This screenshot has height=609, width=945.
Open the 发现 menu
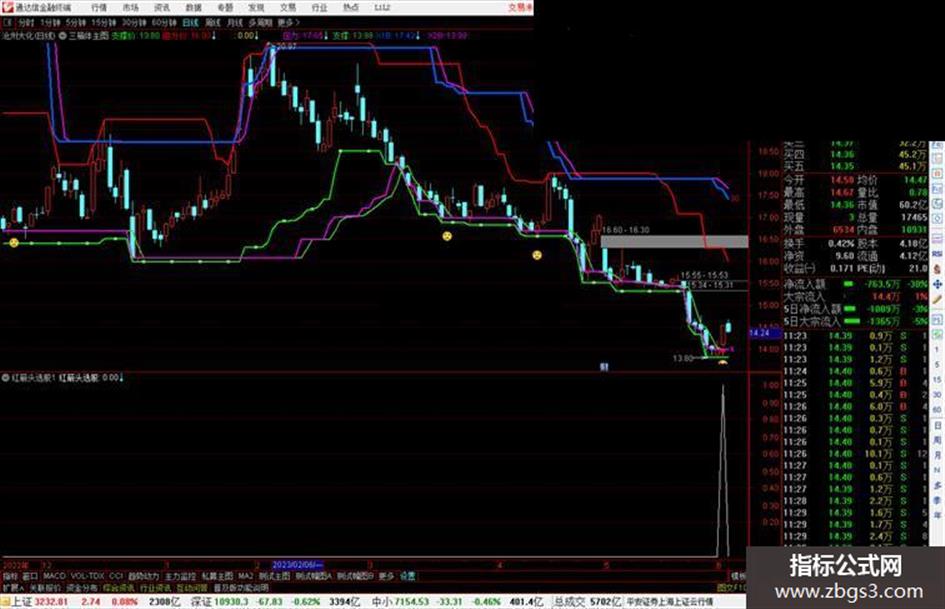(x=256, y=8)
